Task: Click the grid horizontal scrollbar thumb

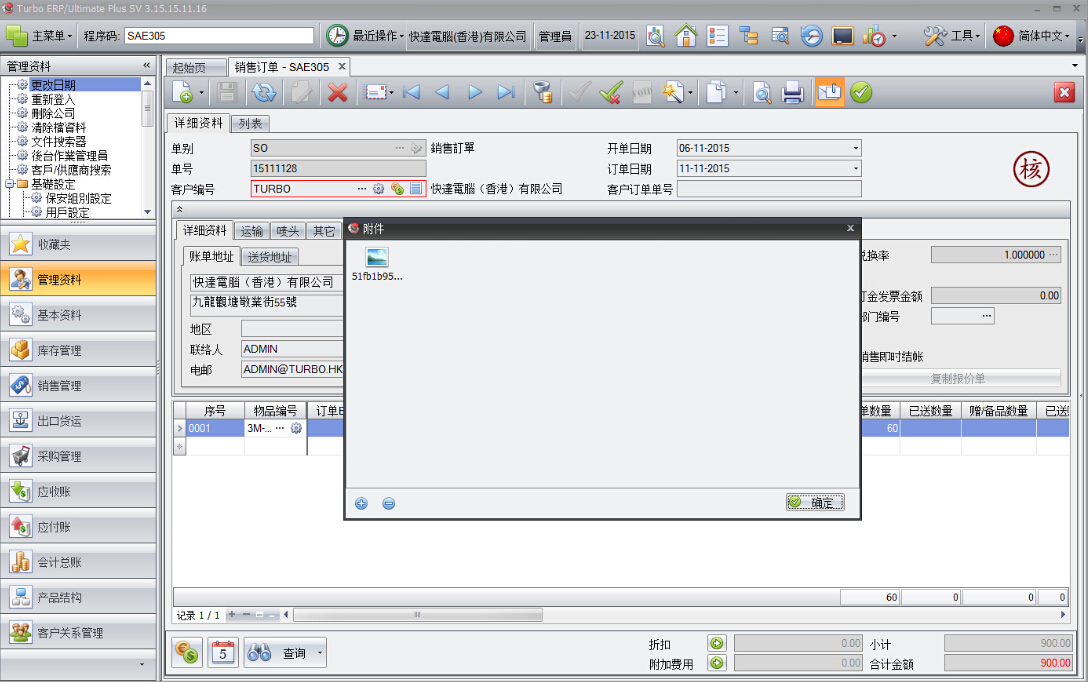Action: 418,615
